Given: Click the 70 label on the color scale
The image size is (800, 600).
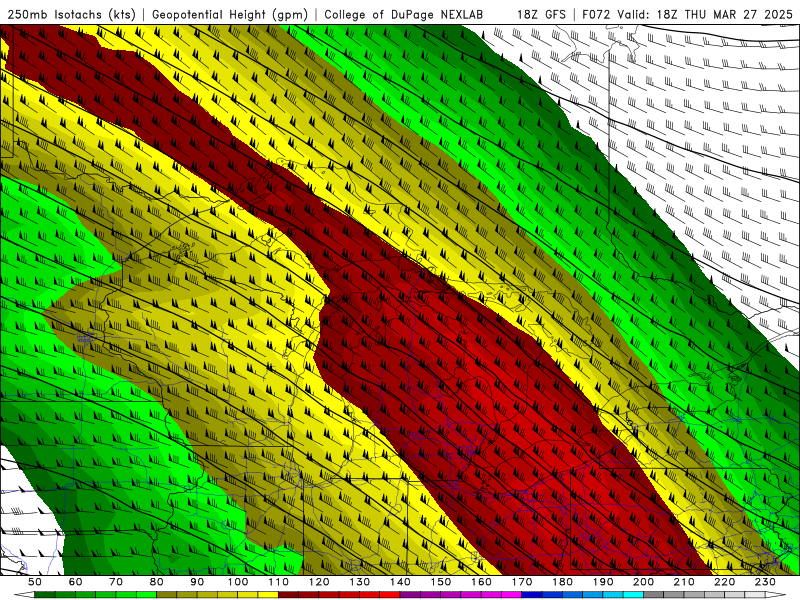Looking at the screenshot, I should 116,582.
